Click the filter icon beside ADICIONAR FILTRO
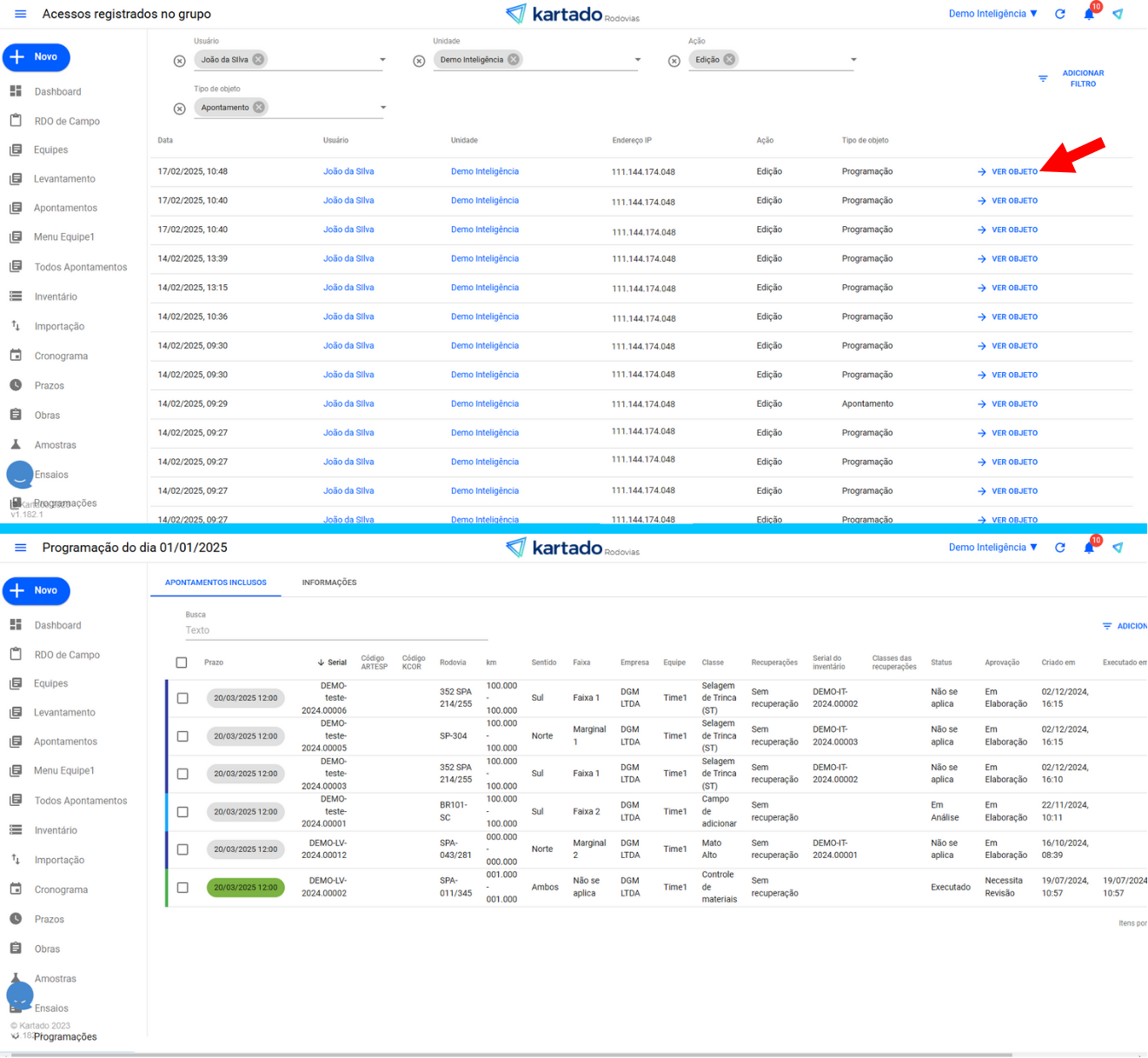1148x1058 pixels. click(x=1043, y=79)
